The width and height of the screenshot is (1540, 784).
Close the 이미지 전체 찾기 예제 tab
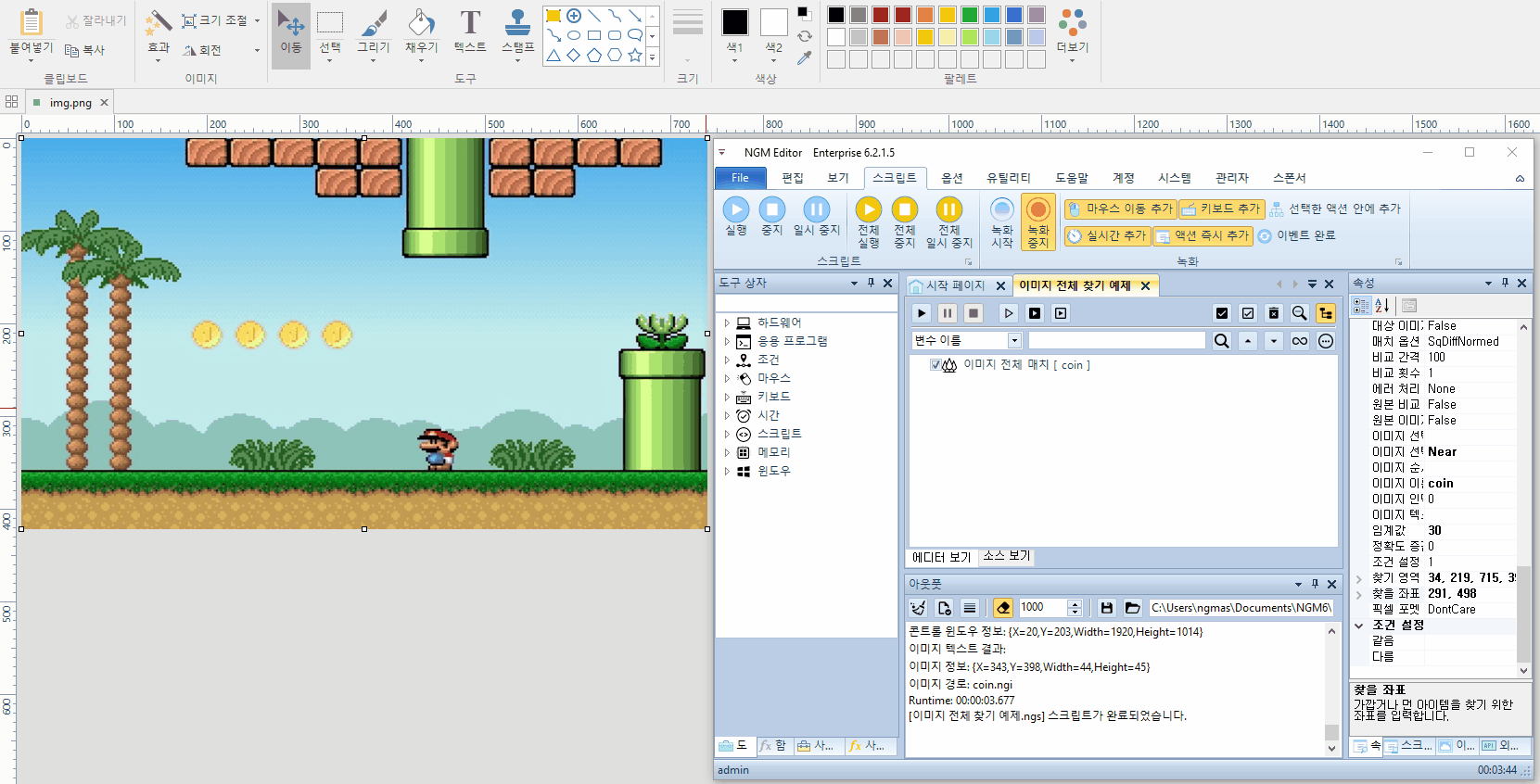pos(1145,285)
